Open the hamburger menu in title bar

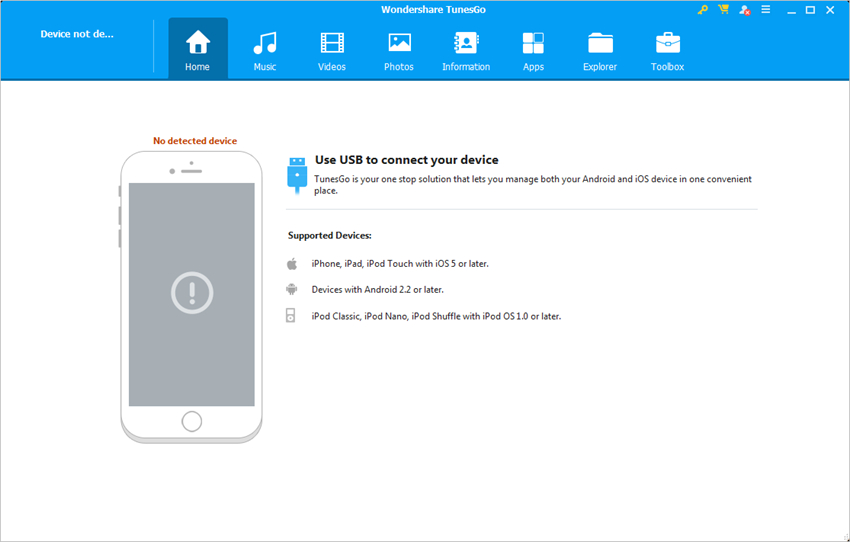pos(765,10)
